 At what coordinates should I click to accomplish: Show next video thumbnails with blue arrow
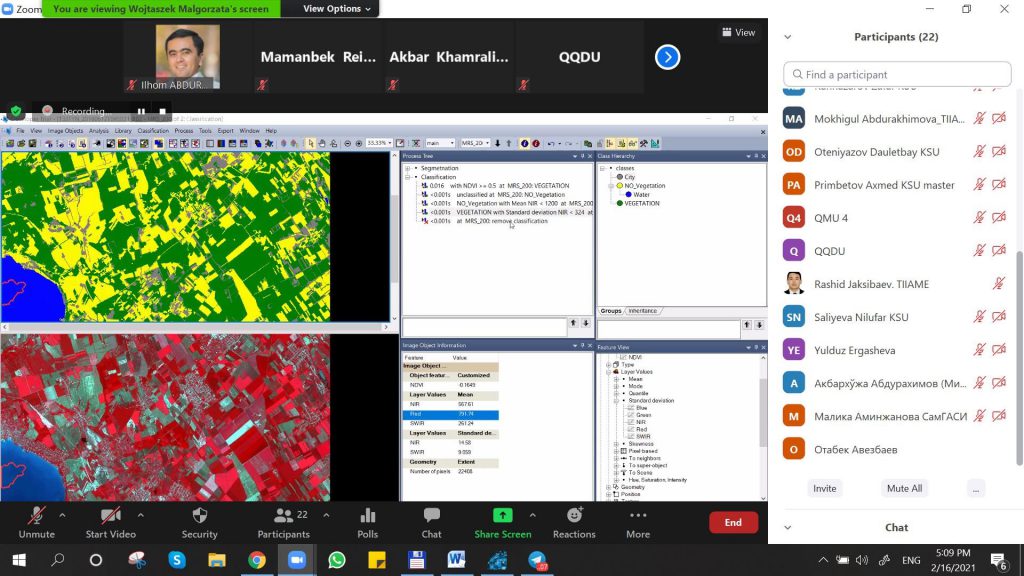[667, 57]
